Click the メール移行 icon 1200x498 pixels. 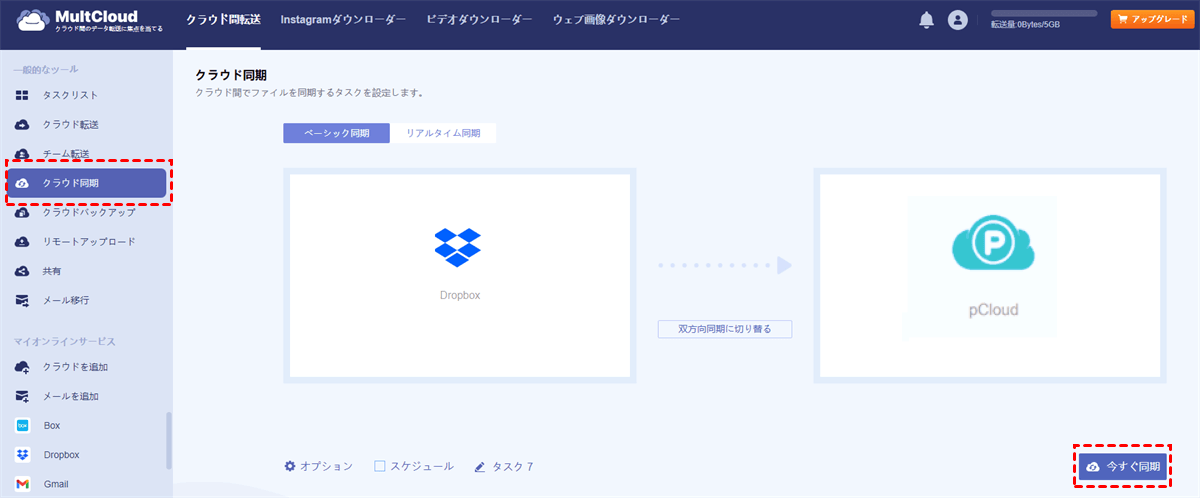[x=22, y=300]
